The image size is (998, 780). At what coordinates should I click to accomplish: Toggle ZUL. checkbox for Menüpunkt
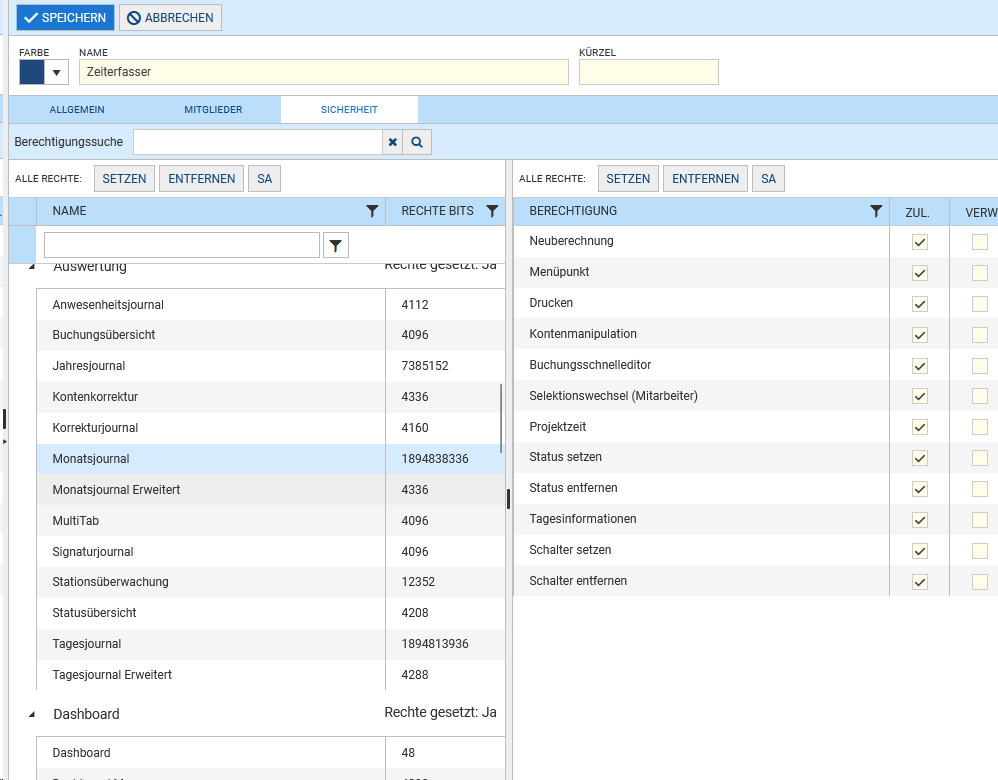(x=920, y=273)
